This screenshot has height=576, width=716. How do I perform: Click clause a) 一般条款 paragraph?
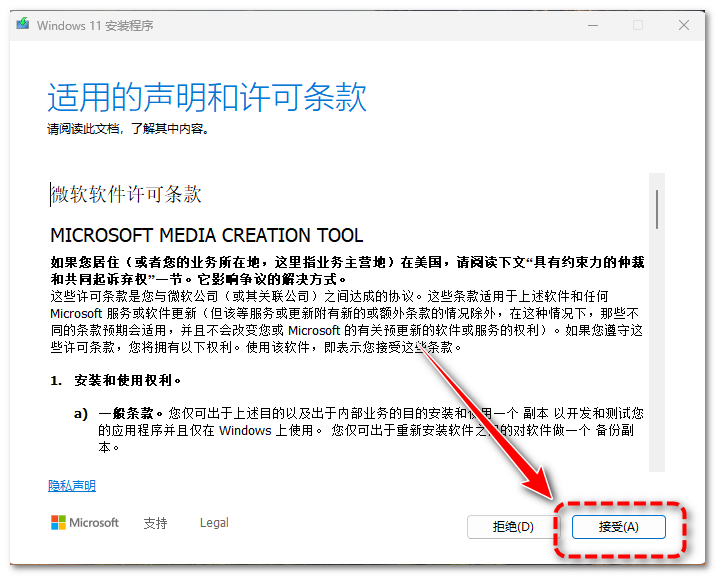coord(359,430)
